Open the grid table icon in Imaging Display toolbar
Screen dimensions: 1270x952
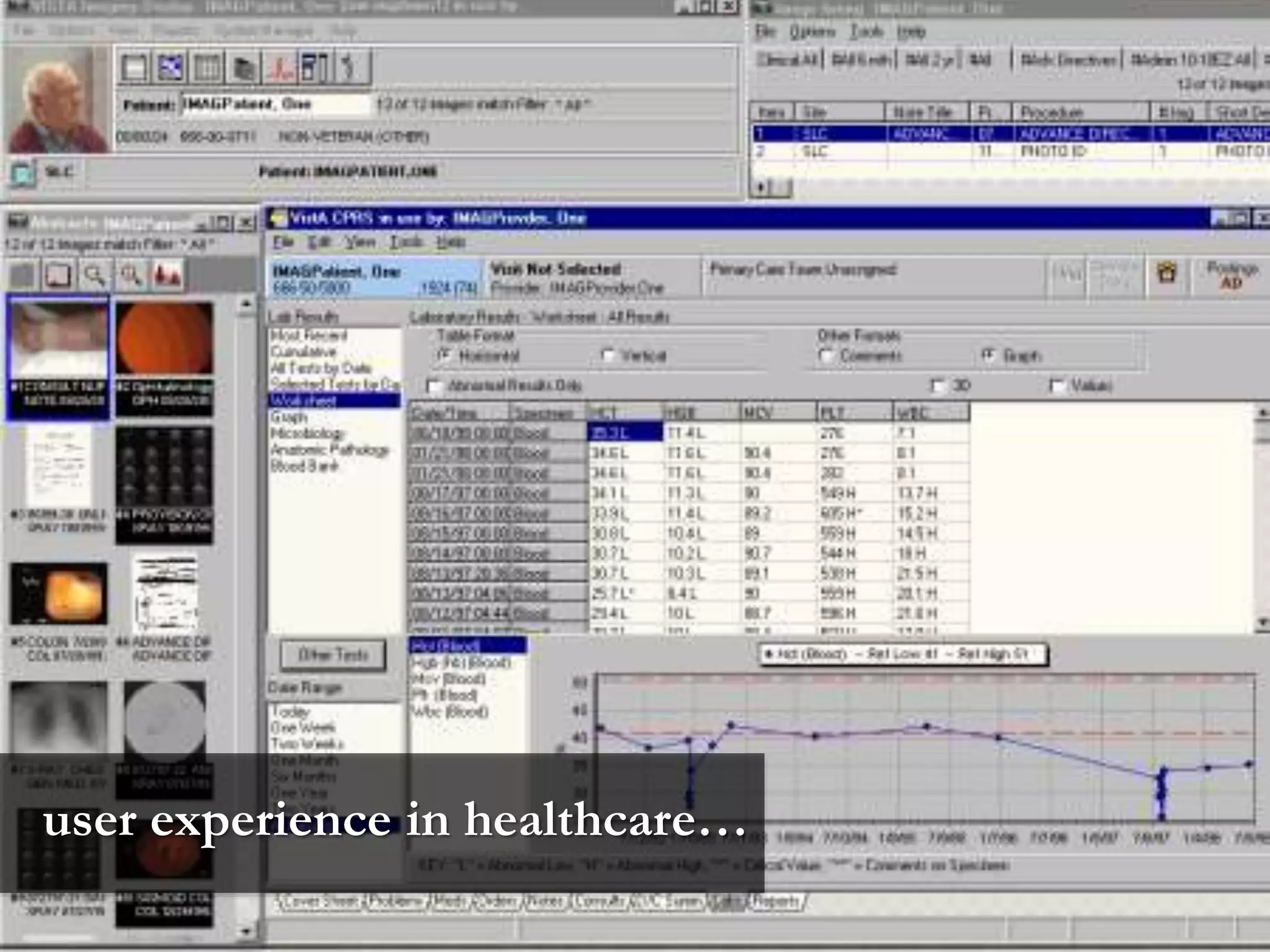pyautogui.click(x=206, y=66)
